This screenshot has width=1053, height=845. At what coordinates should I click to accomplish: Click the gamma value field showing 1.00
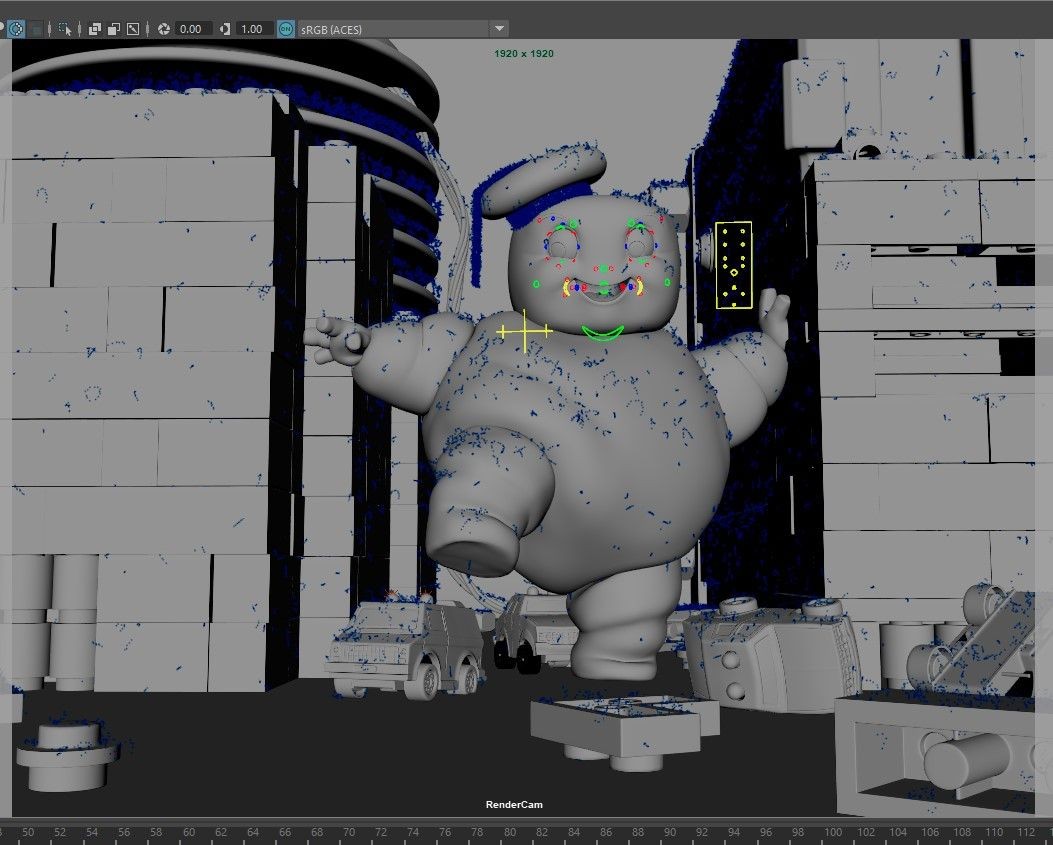[x=252, y=29]
